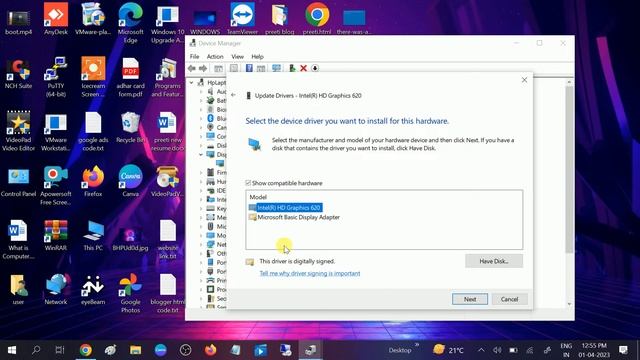Select Intel(R) HD Graphics 620 model
Screen dimensions: 640x360
pyautogui.click(x=289, y=208)
